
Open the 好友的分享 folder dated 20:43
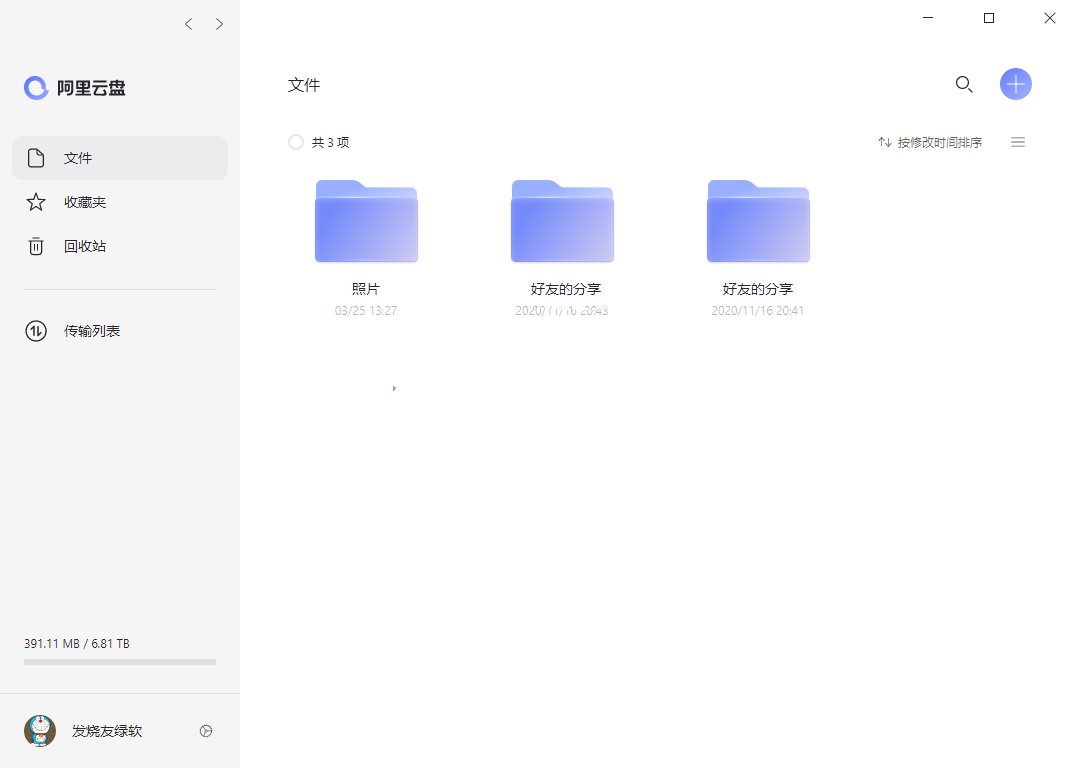click(562, 221)
